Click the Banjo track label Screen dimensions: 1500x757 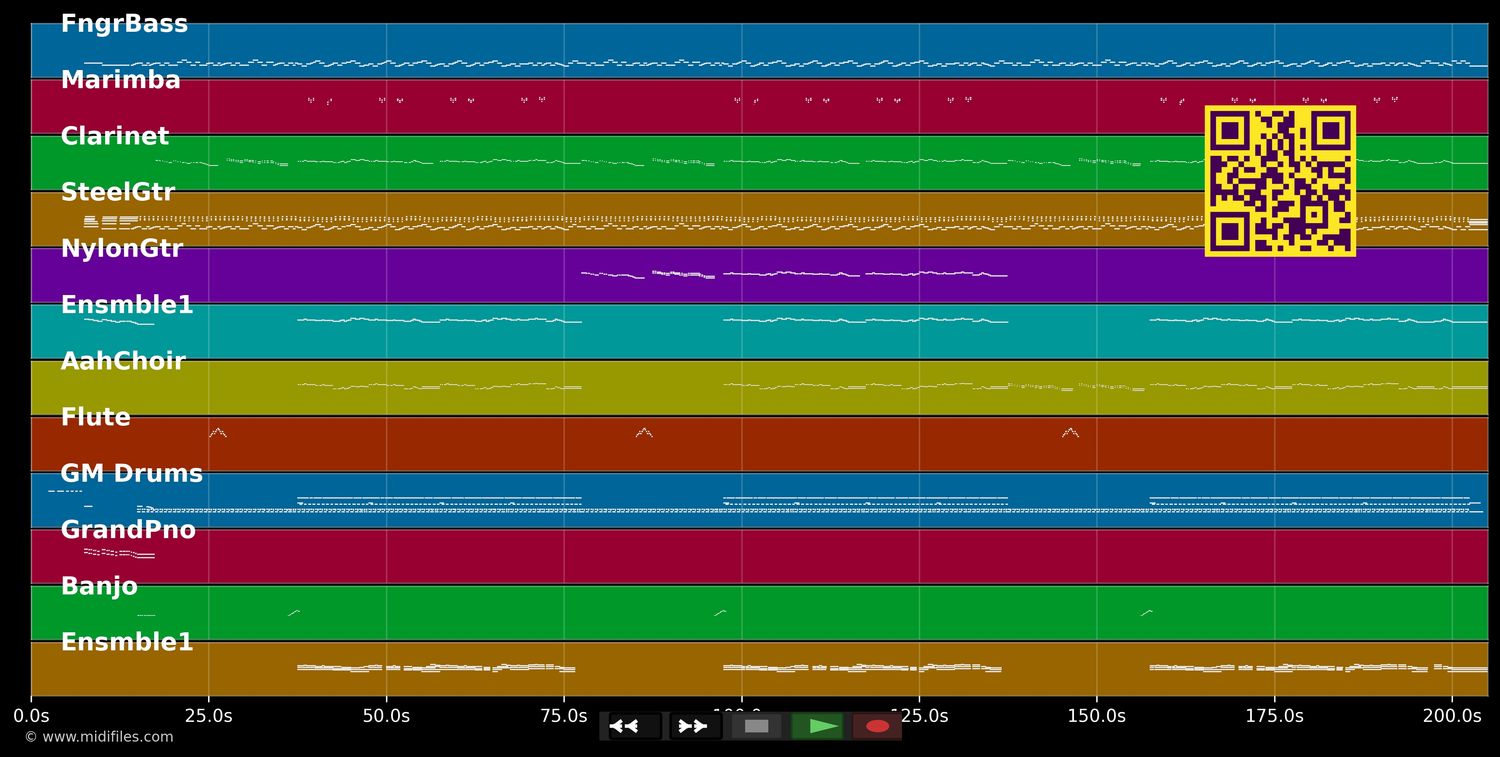click(x=100, y=585)
